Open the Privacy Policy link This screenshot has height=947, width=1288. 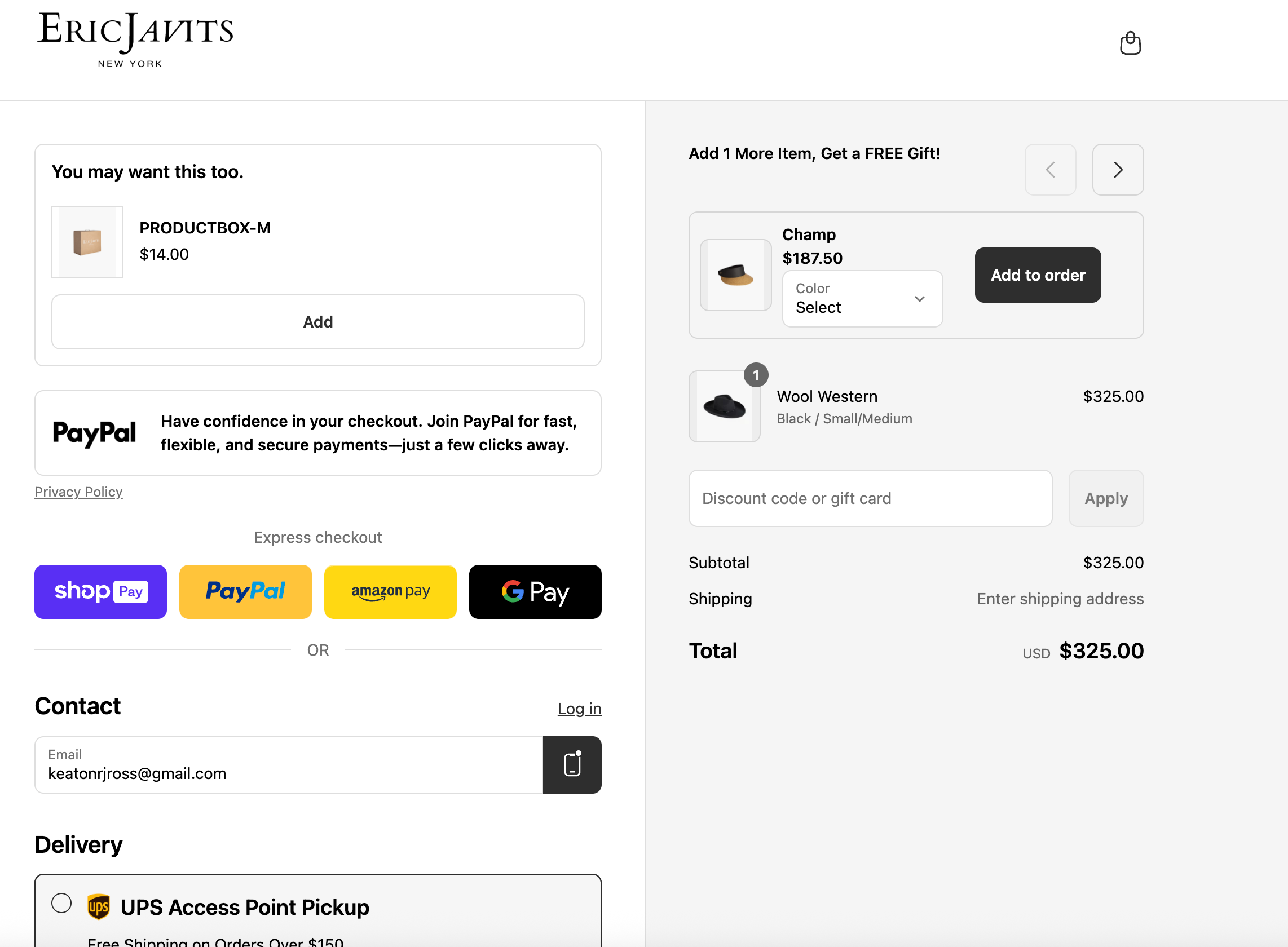coord(78,492)
